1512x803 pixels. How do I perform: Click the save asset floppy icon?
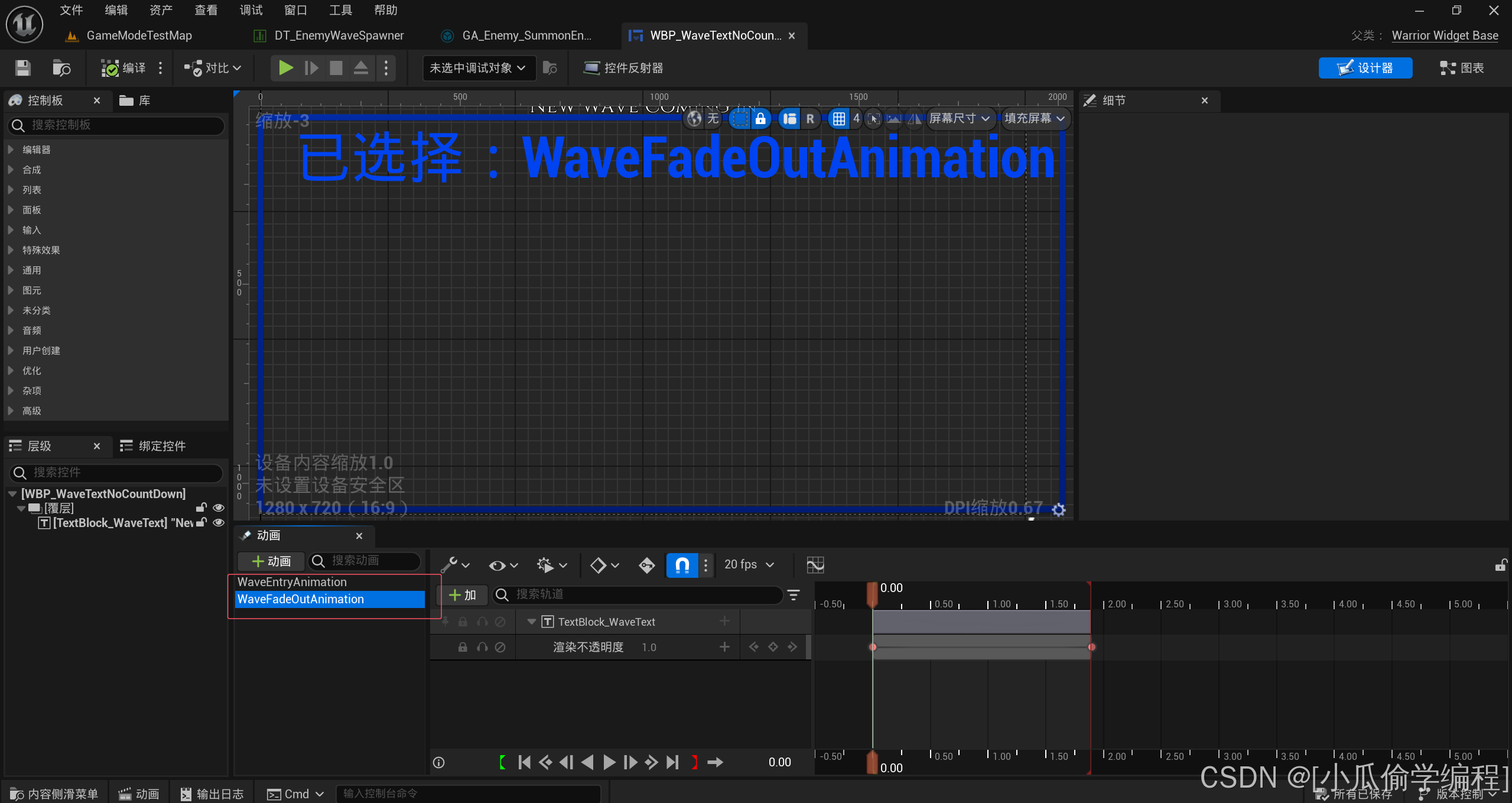[22, 68]
